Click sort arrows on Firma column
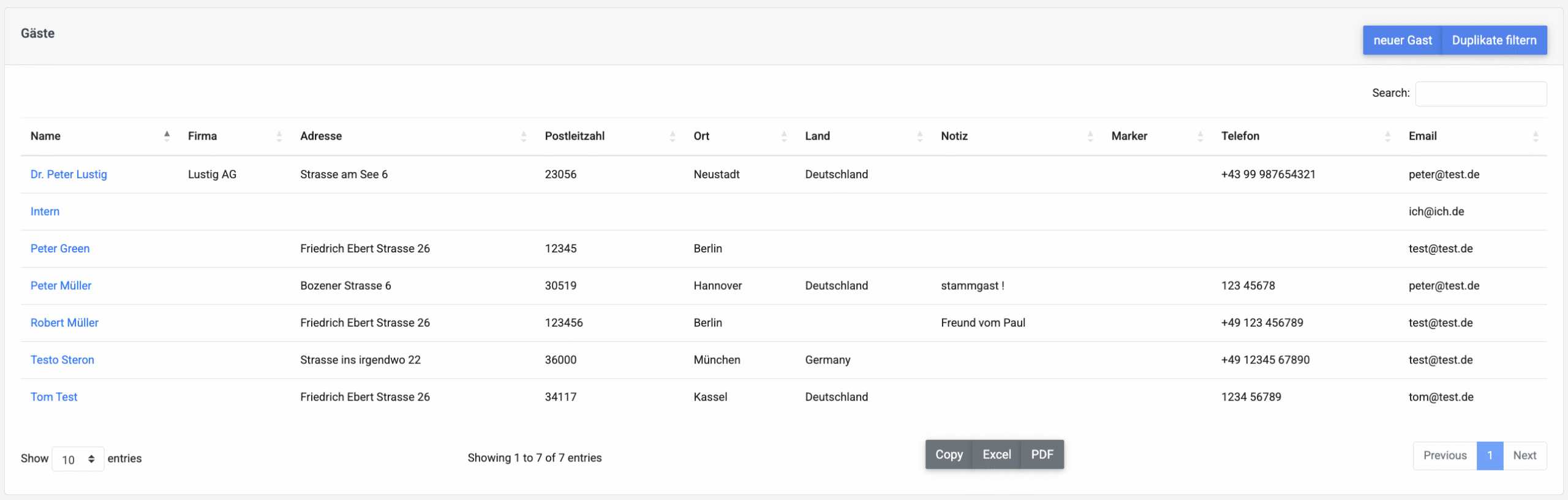 click(x=279, y=136)
